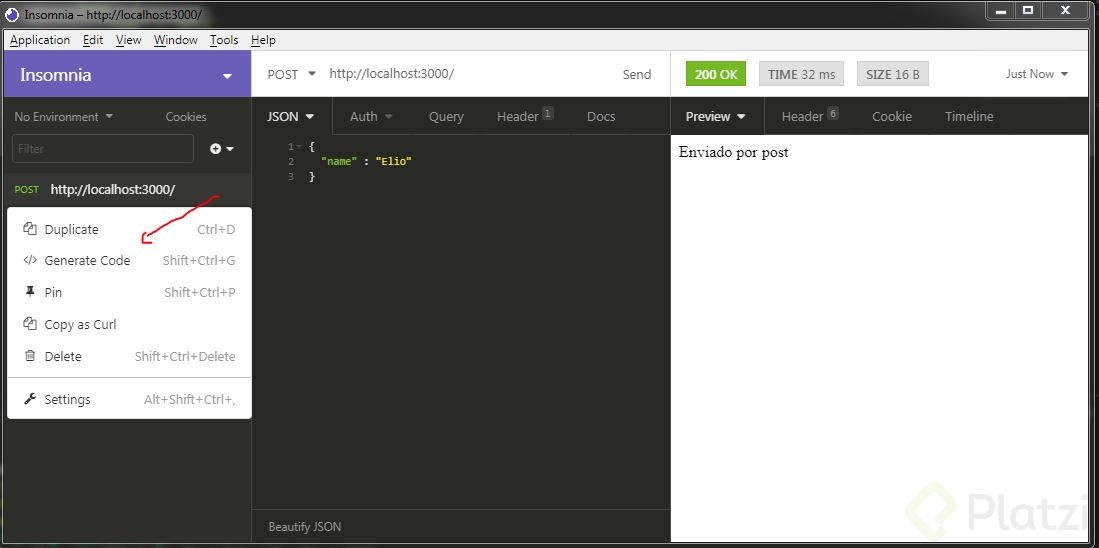Image resolution: width=1099 pixels, height=548 pixels.
Task: Click the Send button
Action: [636, 74]
